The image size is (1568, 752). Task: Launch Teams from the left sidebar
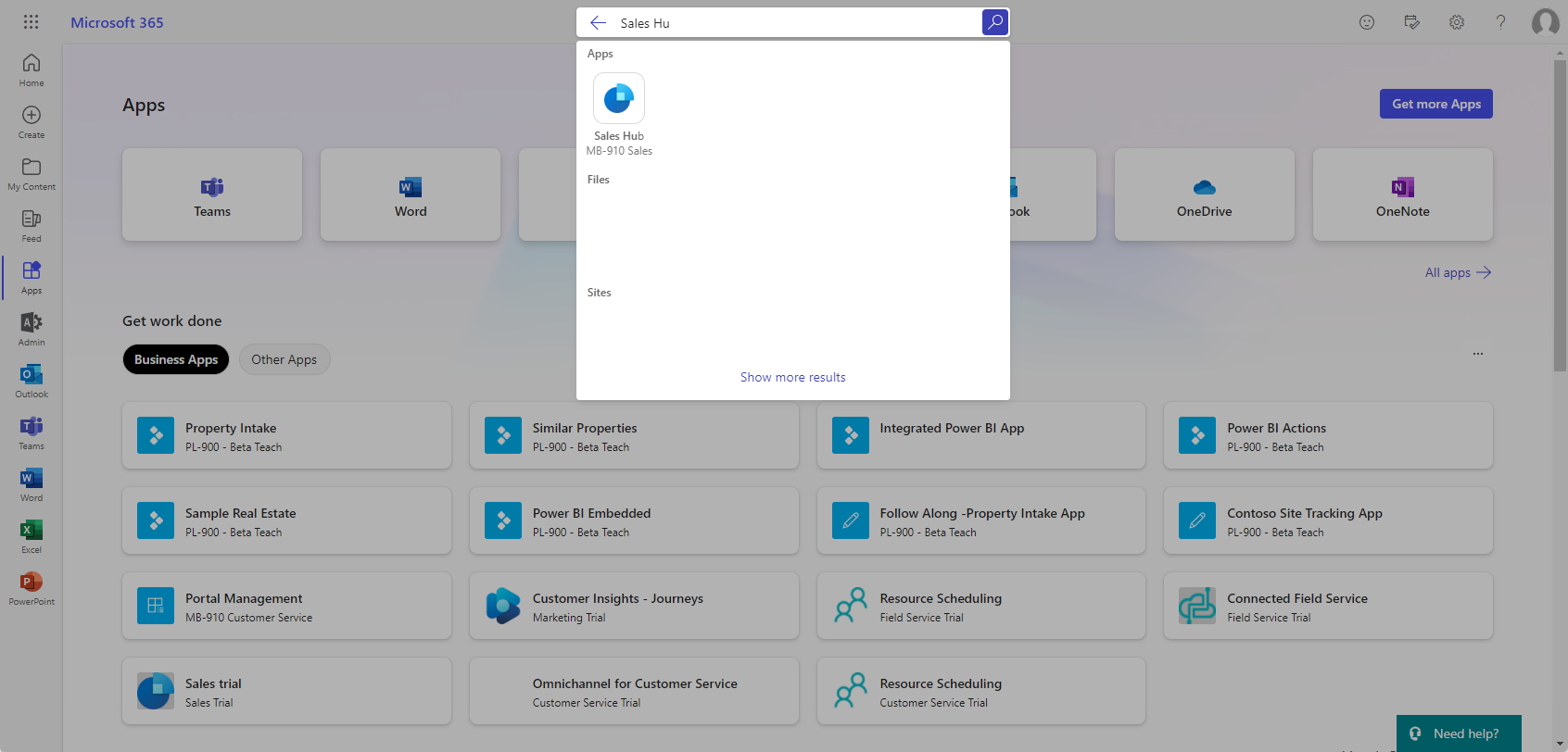pos(32,433)
